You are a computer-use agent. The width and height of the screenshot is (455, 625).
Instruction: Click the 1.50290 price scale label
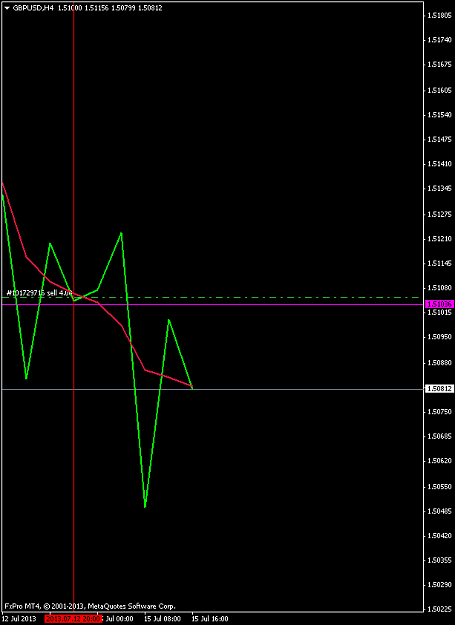(440, 584)
